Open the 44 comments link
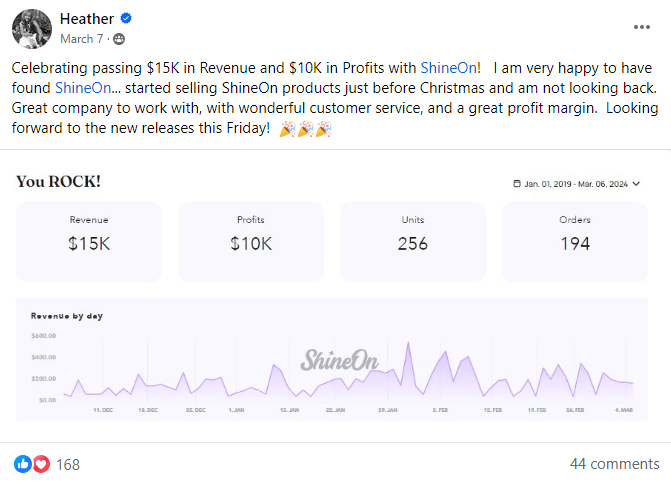This screenshot has height=482, width=671. point(614,464)
